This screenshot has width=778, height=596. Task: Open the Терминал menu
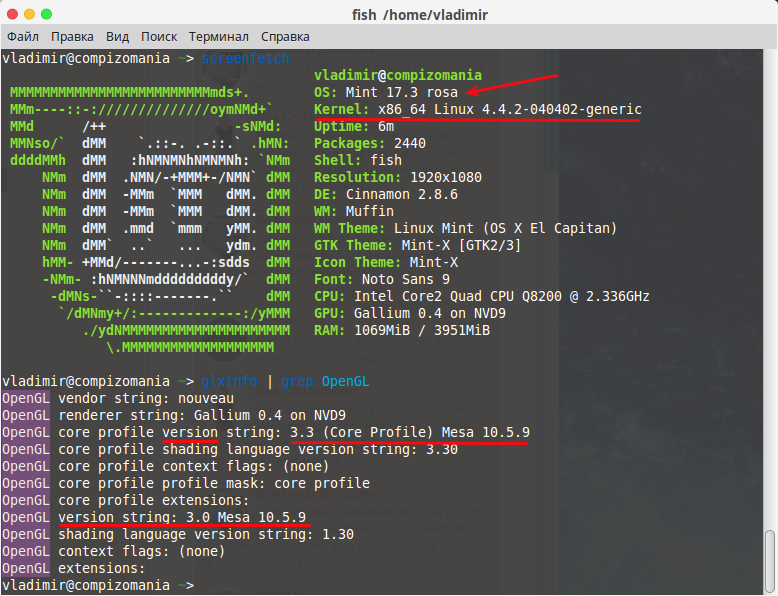[218, 37]
